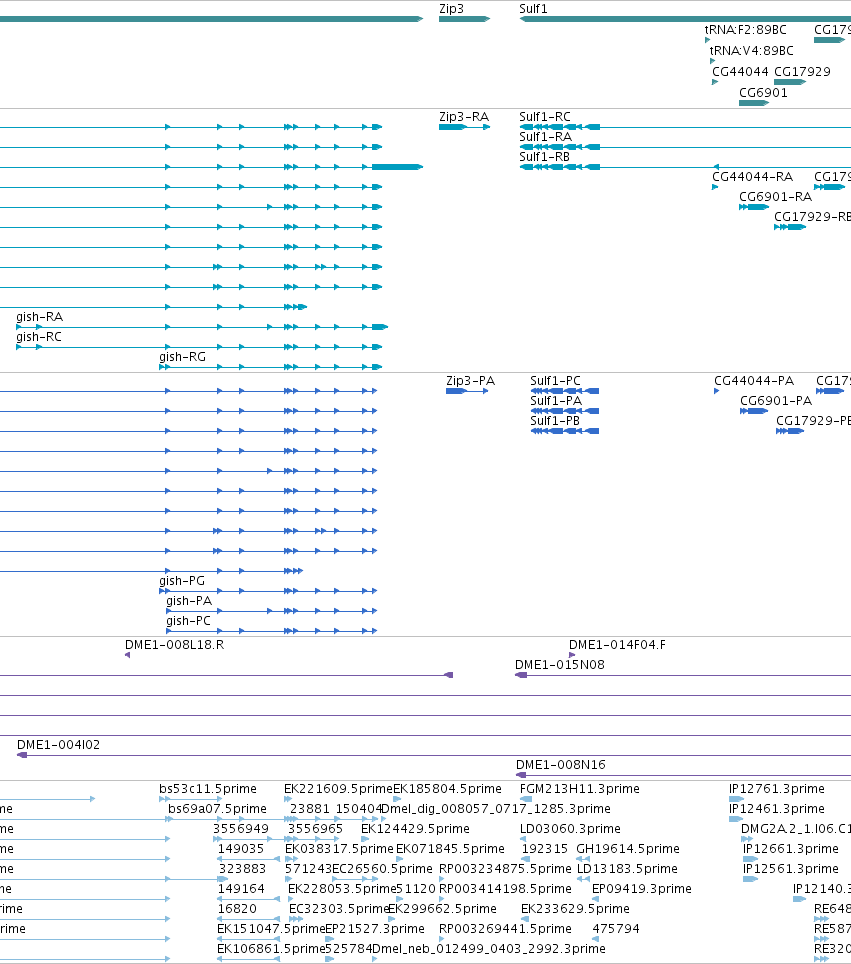Open the Sulf1-PB protein label

click(555, 421)
